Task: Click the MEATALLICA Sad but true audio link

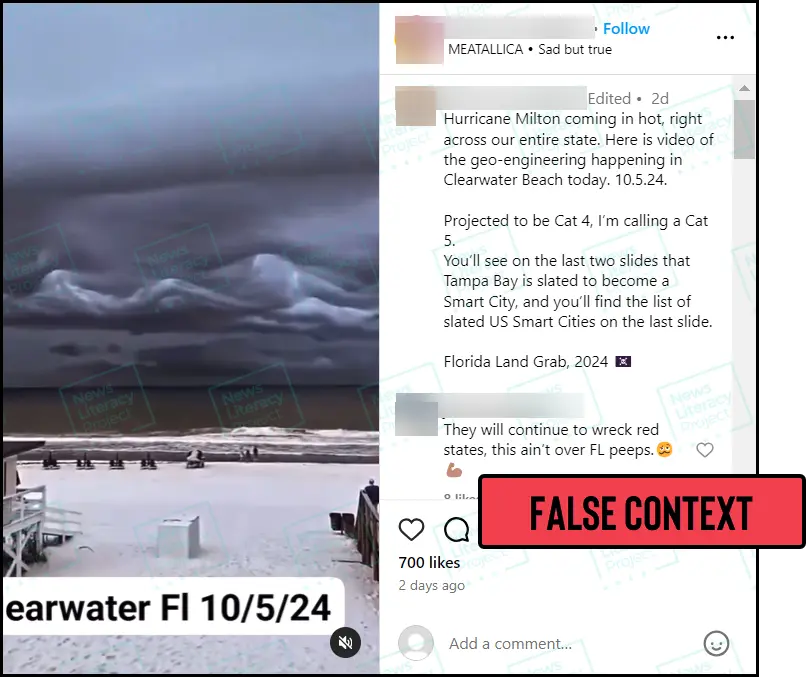Action: tap(530, 49)
